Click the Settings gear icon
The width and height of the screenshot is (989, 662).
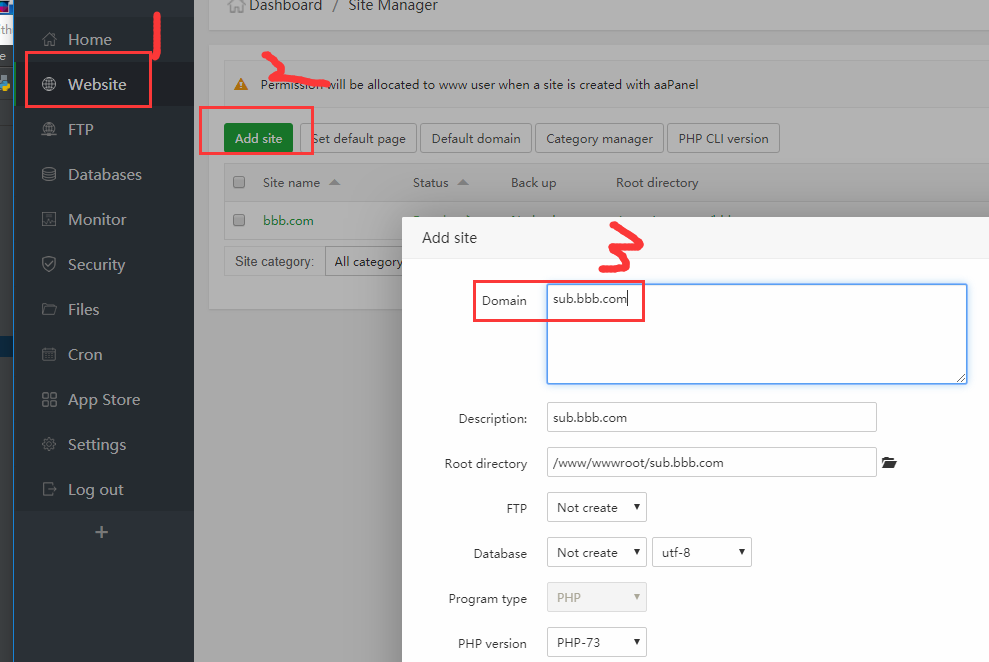(48, 444)
